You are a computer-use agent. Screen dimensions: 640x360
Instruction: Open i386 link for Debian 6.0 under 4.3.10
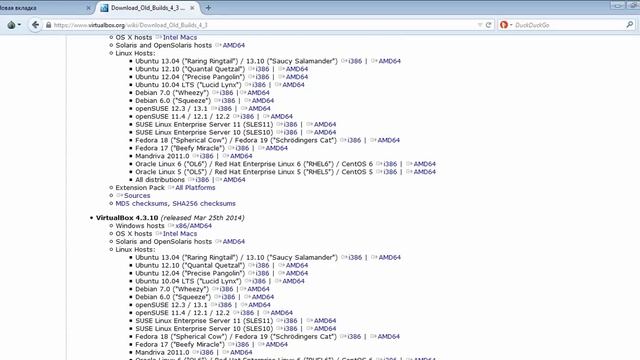228,297
